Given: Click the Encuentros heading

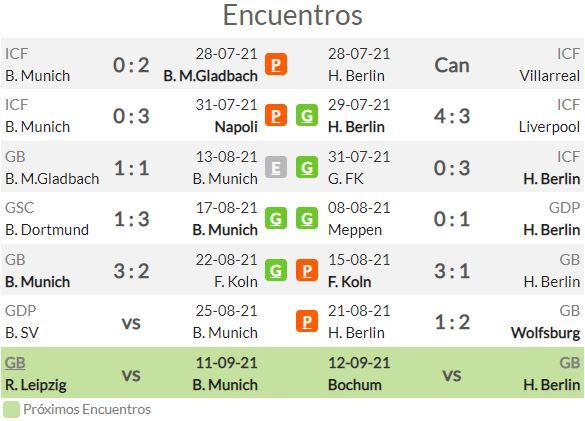Looking at the screenshot, I should coord(292,15).
